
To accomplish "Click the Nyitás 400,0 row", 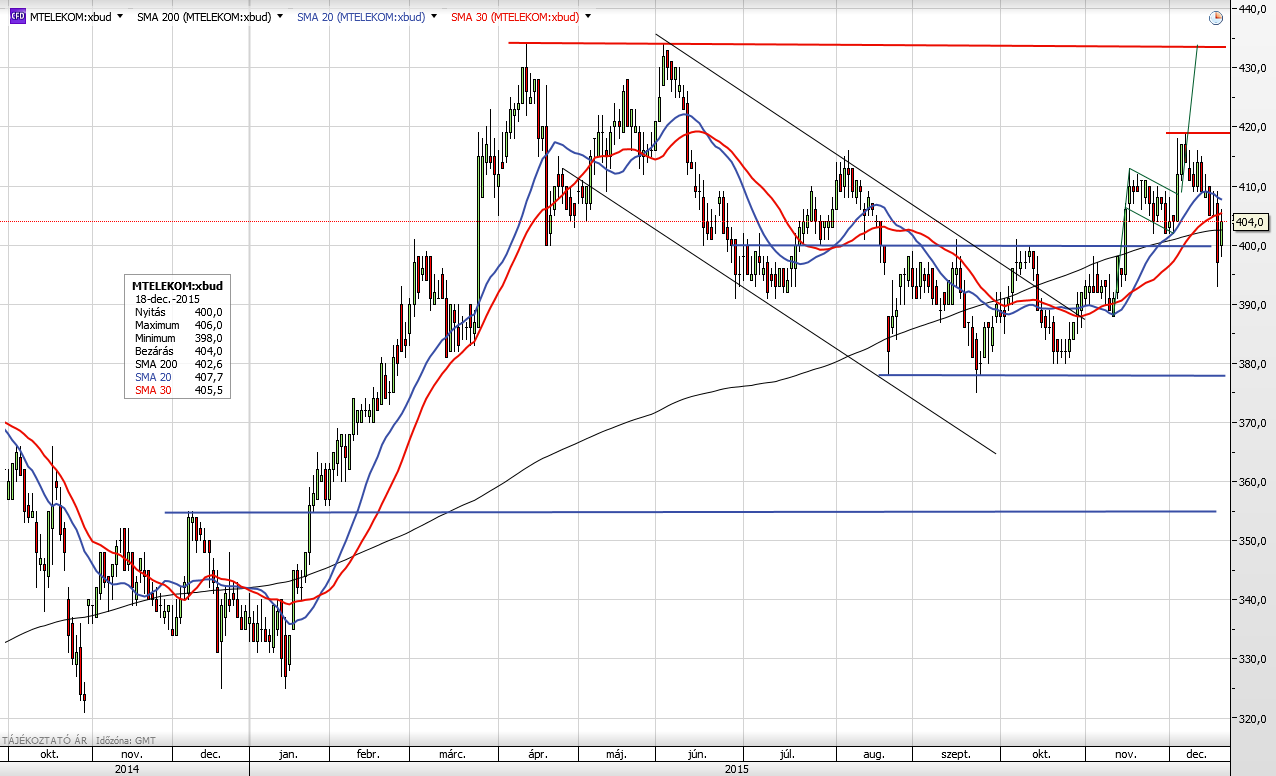I will tap(178, 312).
